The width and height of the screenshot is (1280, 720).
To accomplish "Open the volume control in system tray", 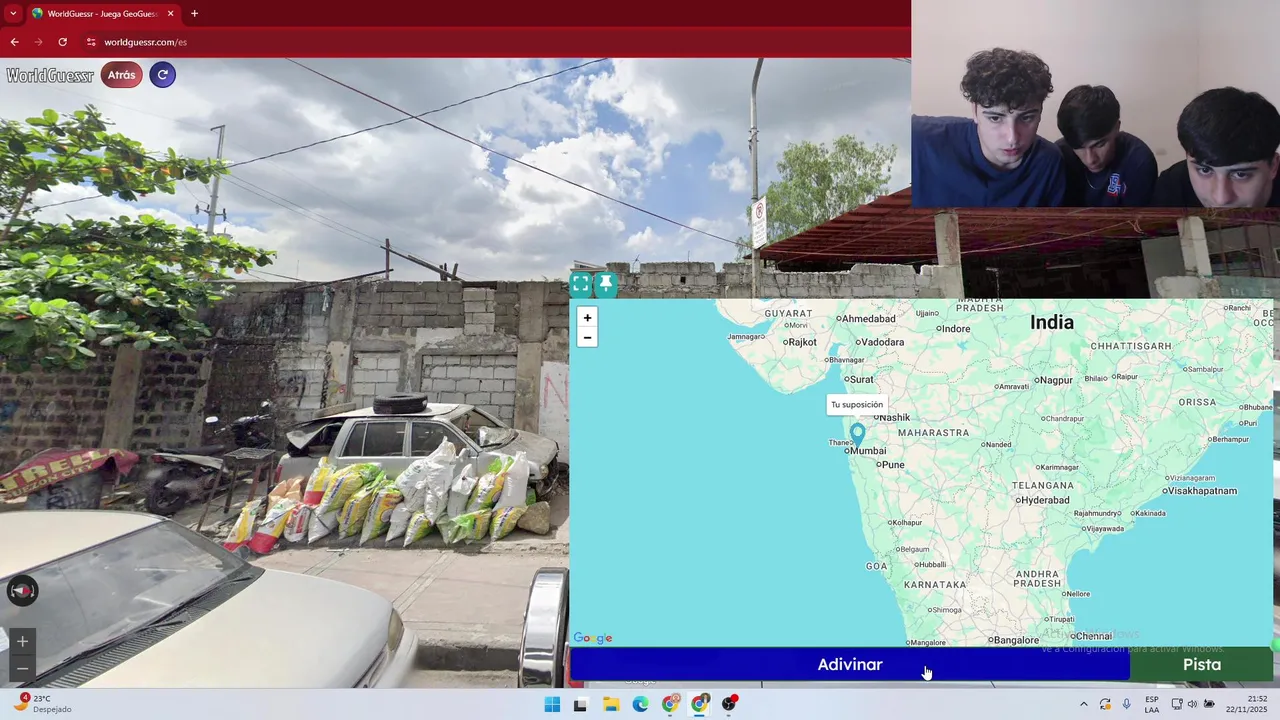I will click(x=1192, y=704).
